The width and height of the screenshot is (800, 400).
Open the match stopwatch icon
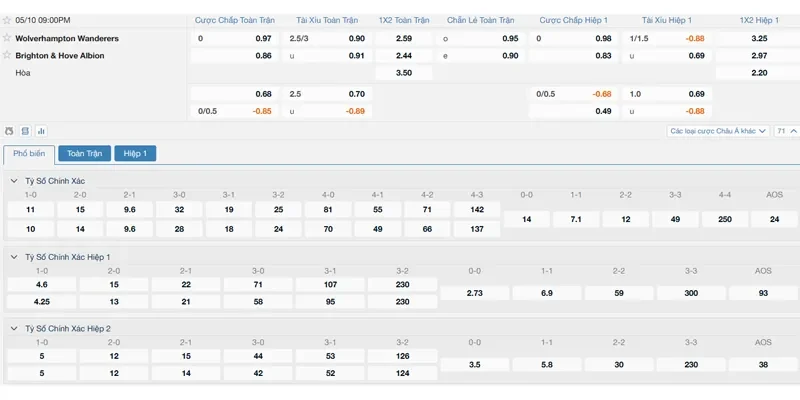tap(10, 131)
